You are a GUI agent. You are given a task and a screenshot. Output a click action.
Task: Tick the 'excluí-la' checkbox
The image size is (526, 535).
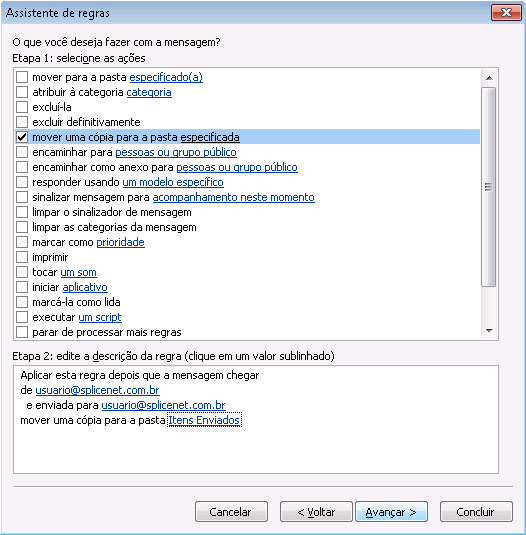coord(22,107)
